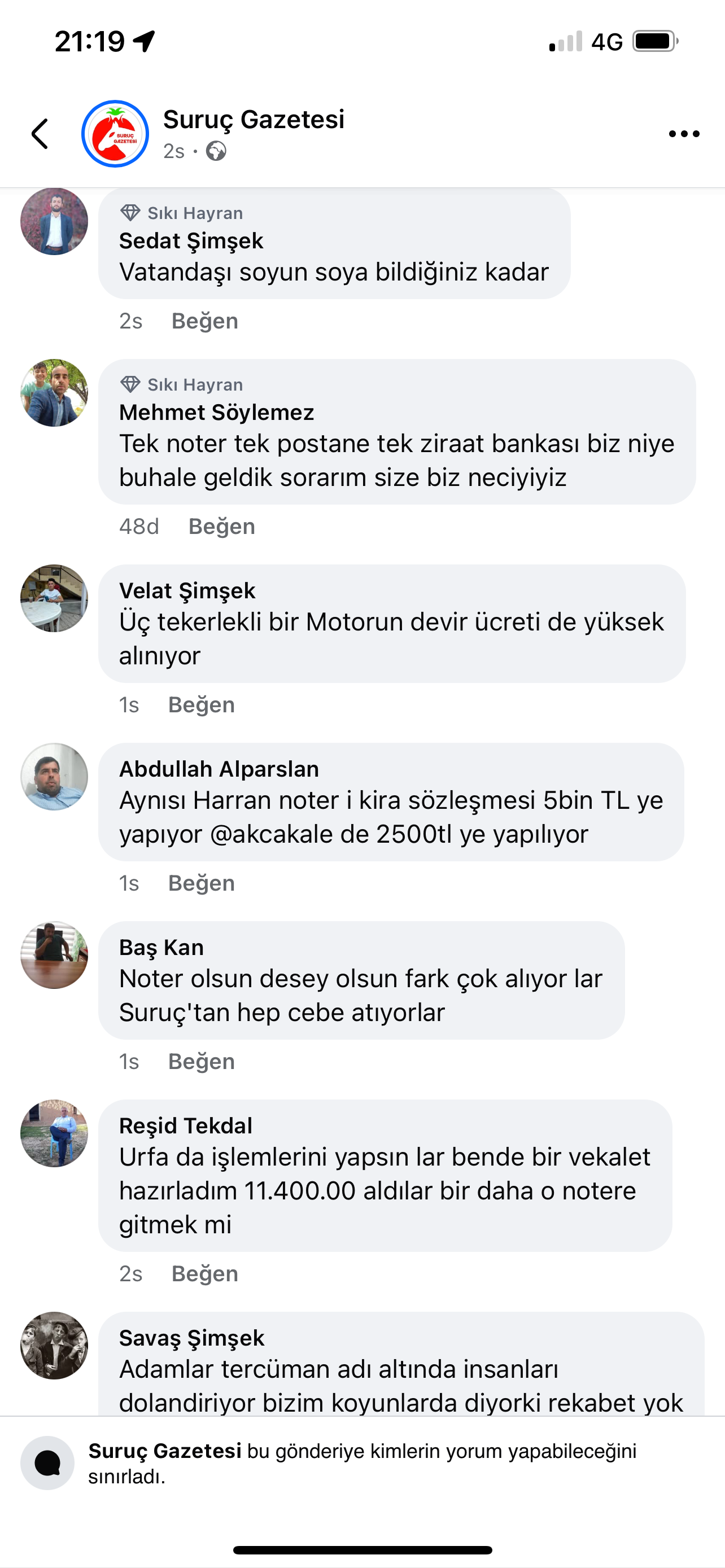Open Suruç Gazetesi page name in header
Viewport: 725px width, 1568px height.
click(254, 119)
